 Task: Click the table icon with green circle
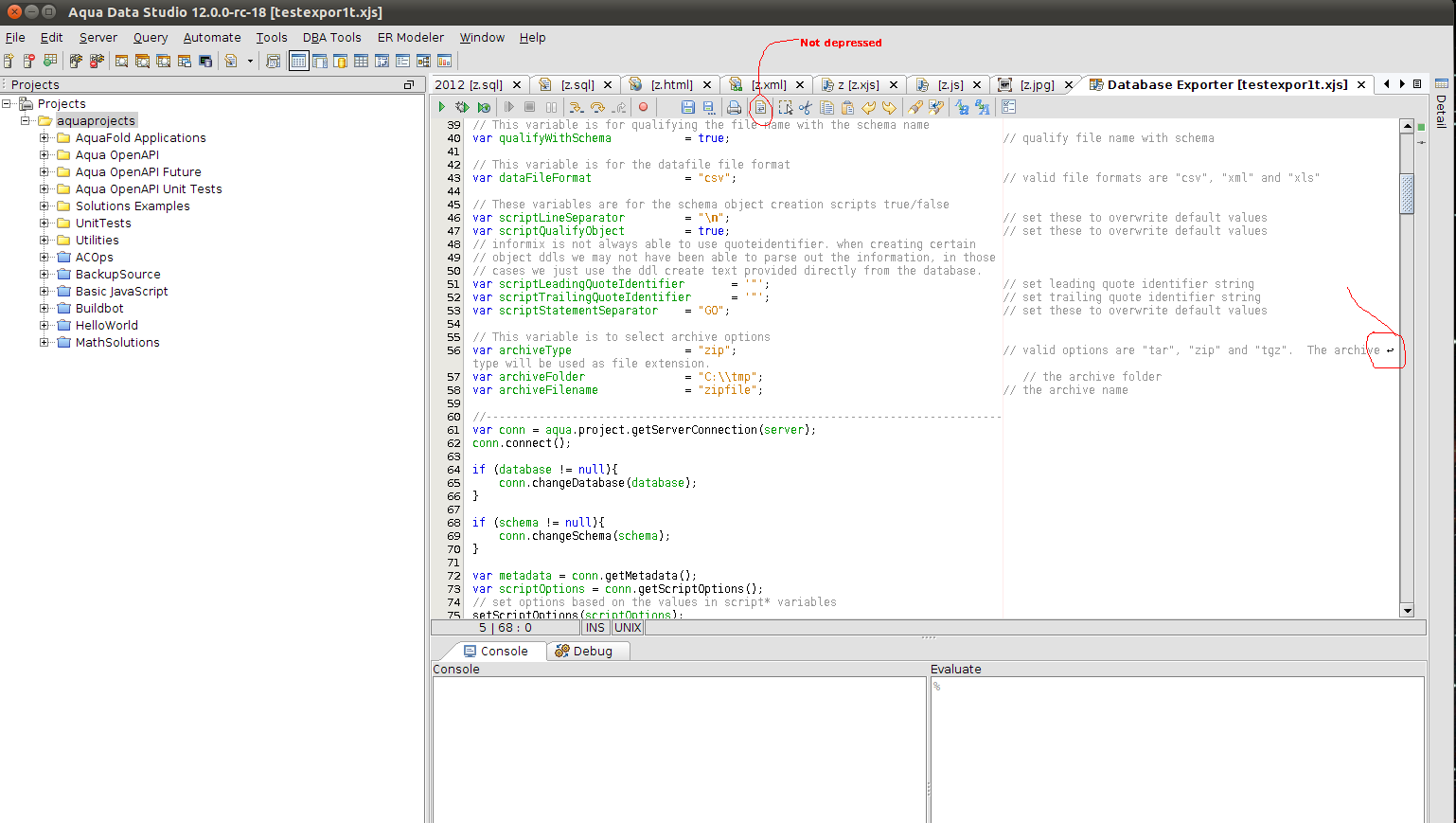click(50, 61)
